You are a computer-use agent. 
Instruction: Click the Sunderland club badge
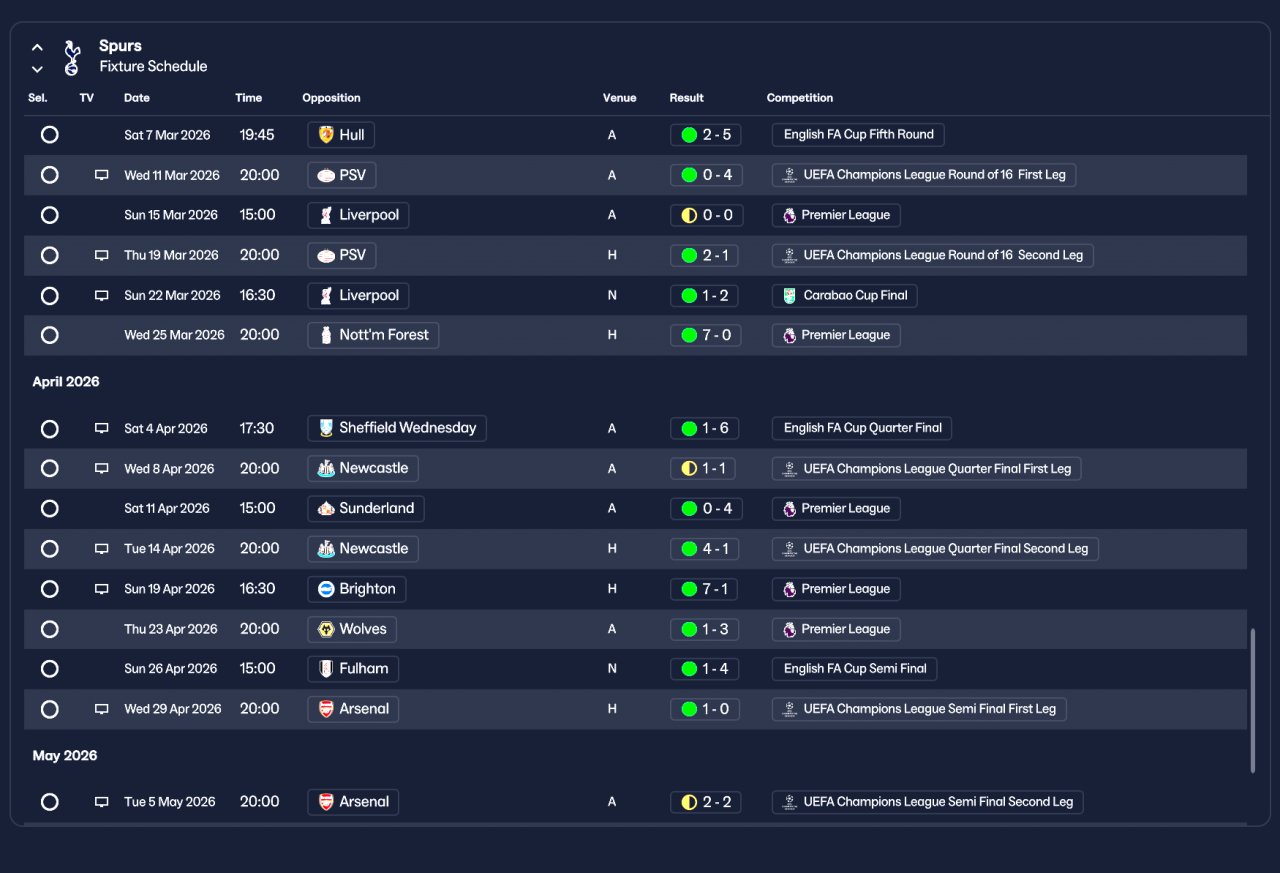point(325,508)
